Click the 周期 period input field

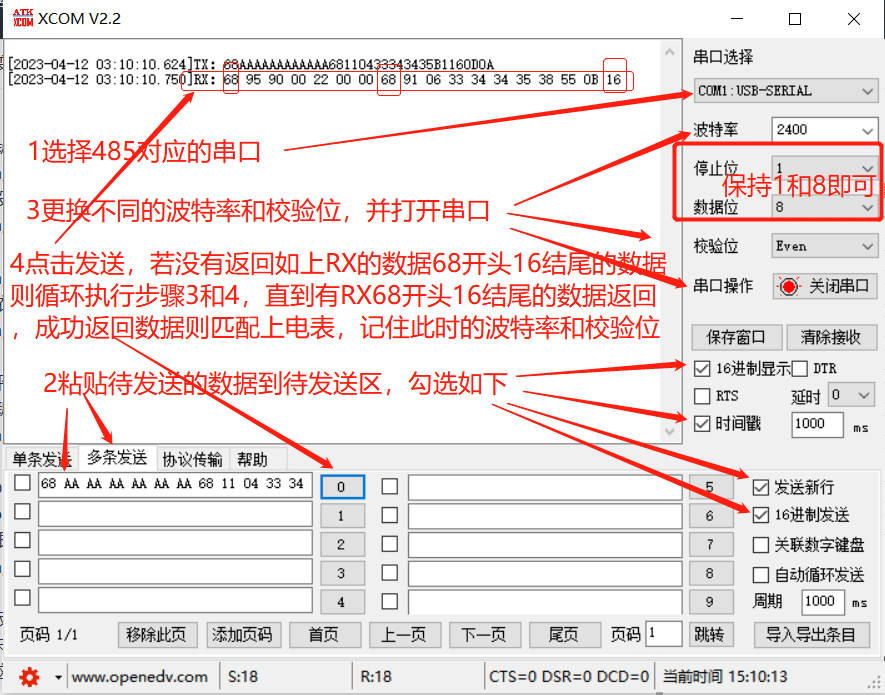[822, 599]
